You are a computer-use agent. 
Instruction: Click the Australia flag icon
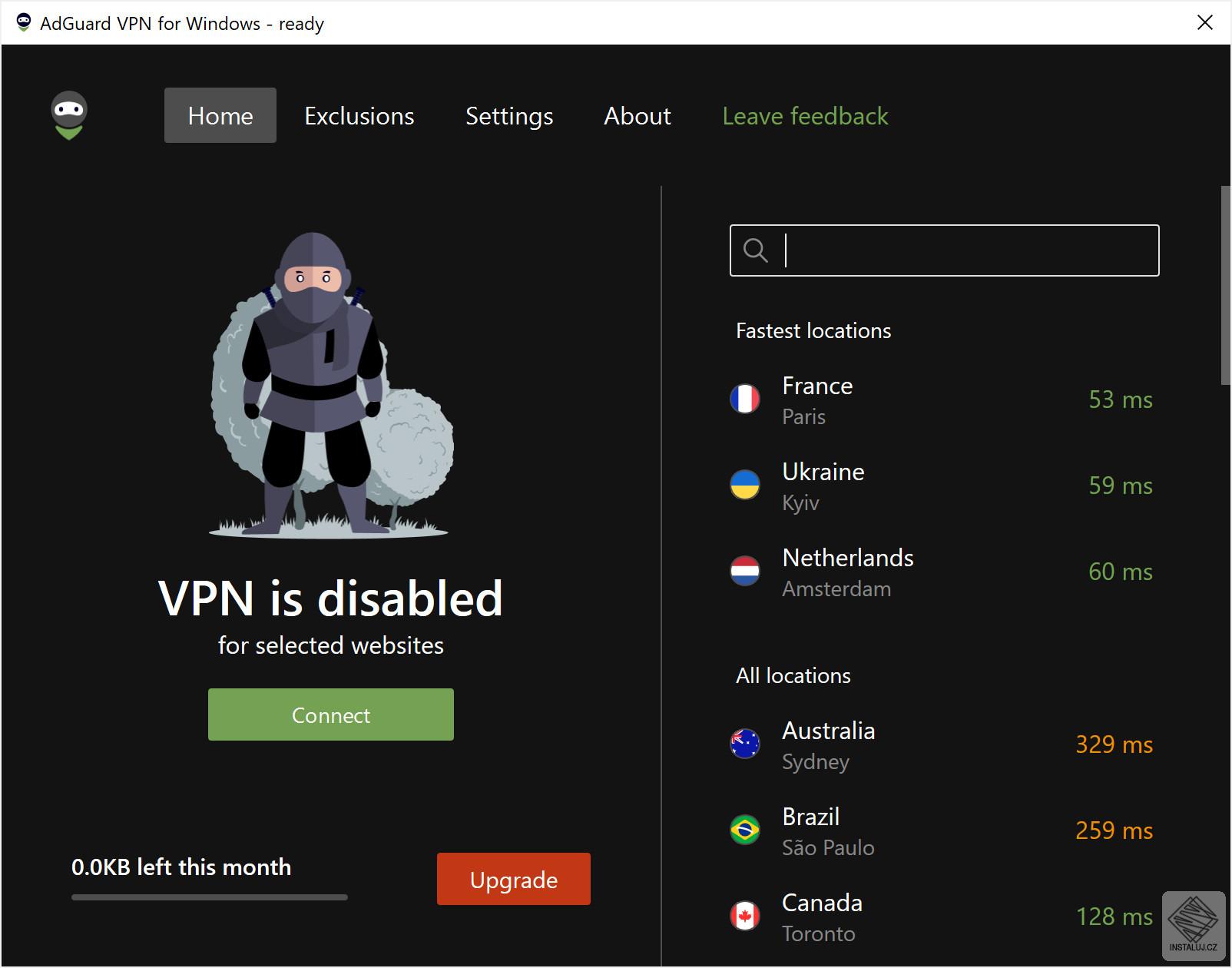(745, 744)
